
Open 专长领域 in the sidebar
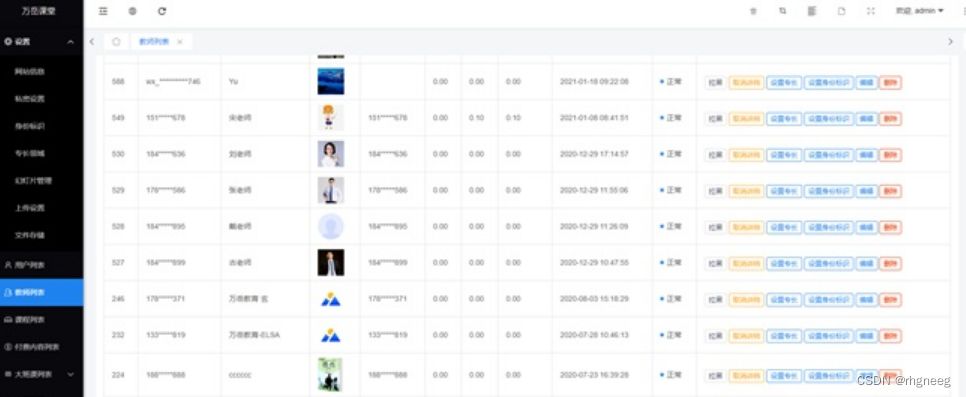click(x=30, y=153)
